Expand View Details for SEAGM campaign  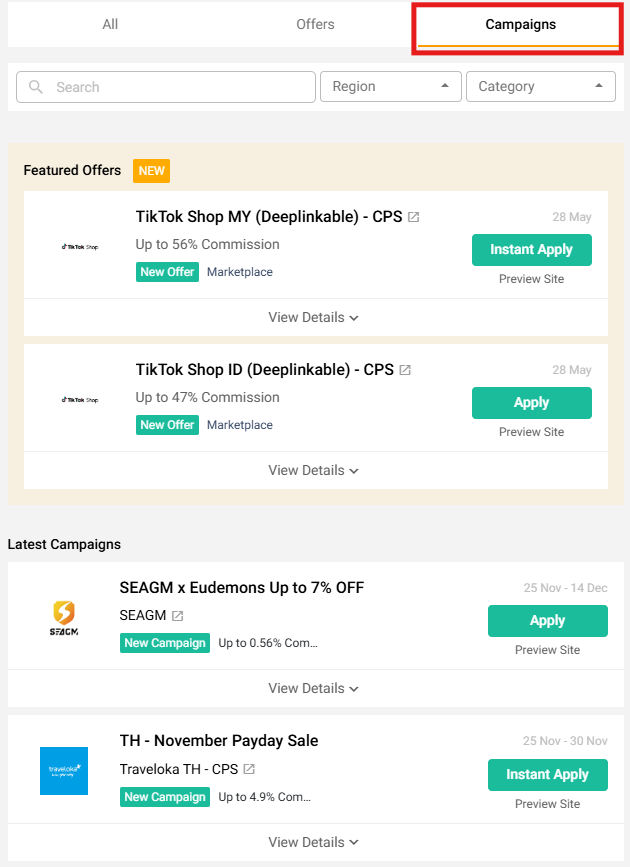(314, 688)
